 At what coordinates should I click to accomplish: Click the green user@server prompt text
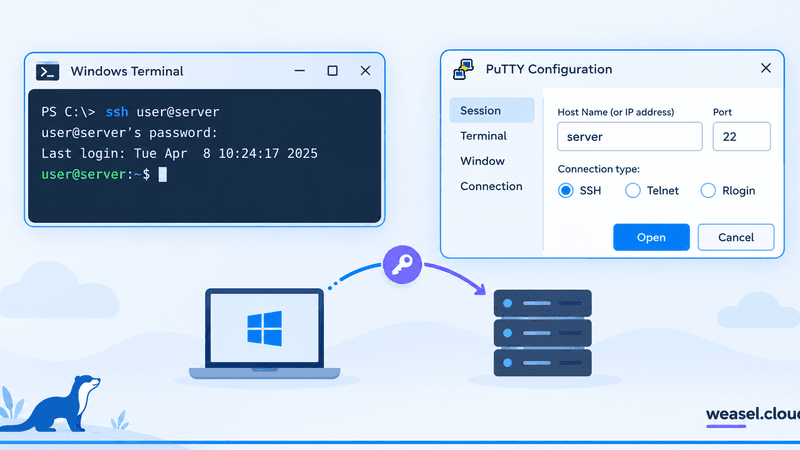84,174
